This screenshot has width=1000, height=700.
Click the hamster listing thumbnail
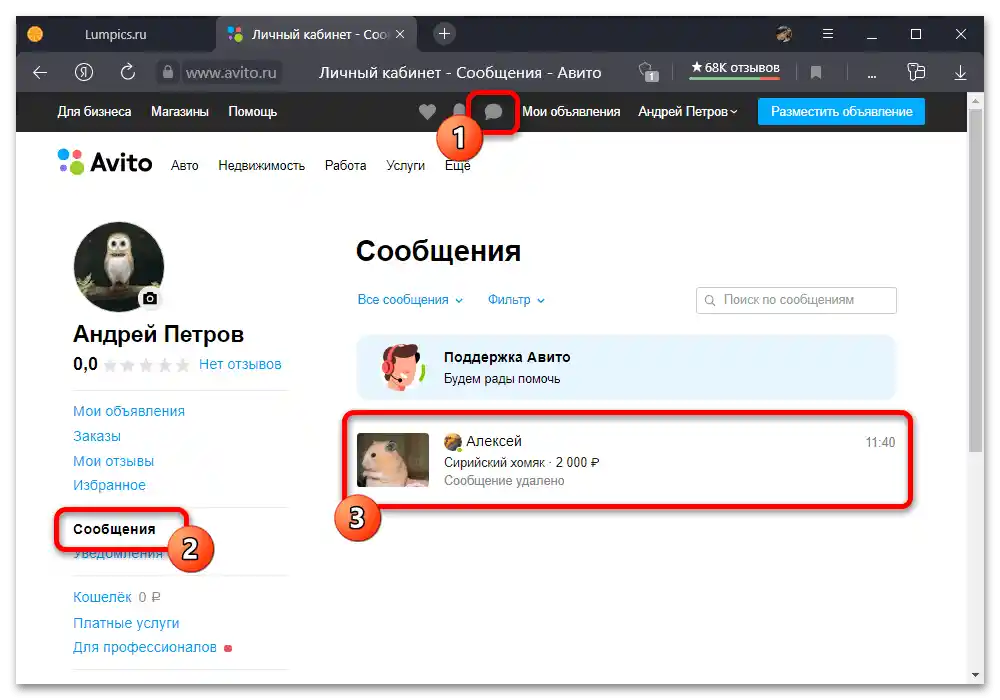pos(393,460)
